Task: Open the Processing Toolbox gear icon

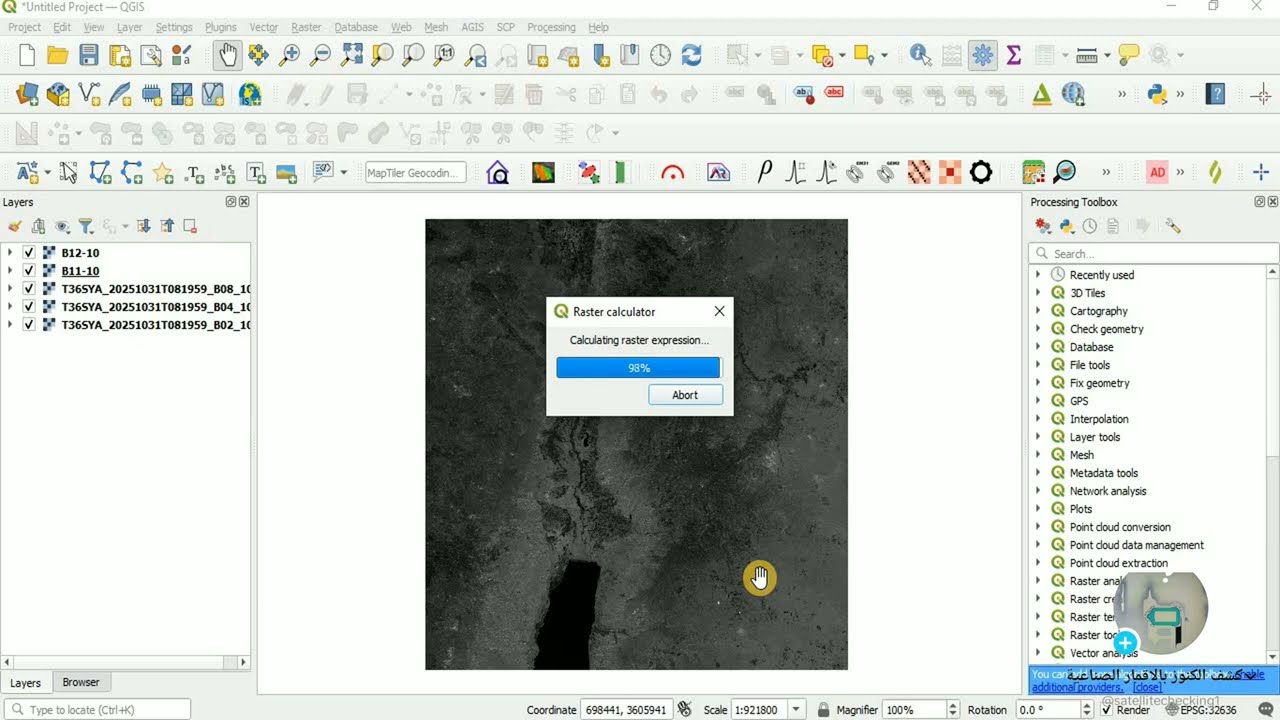Action: 983,55
